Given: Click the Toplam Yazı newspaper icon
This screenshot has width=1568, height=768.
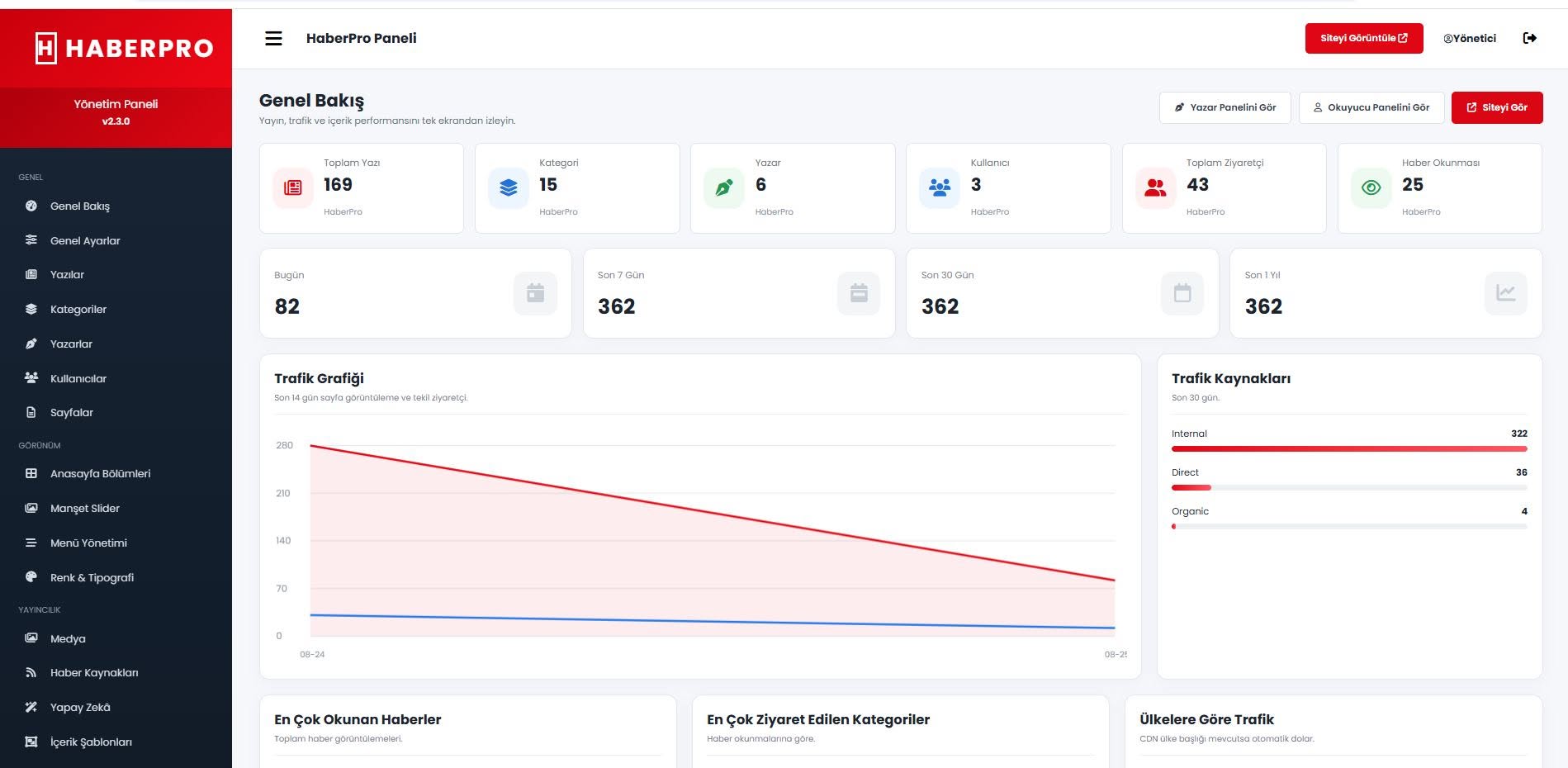Looking at the screenshot, I should click(x=293, y=187).
